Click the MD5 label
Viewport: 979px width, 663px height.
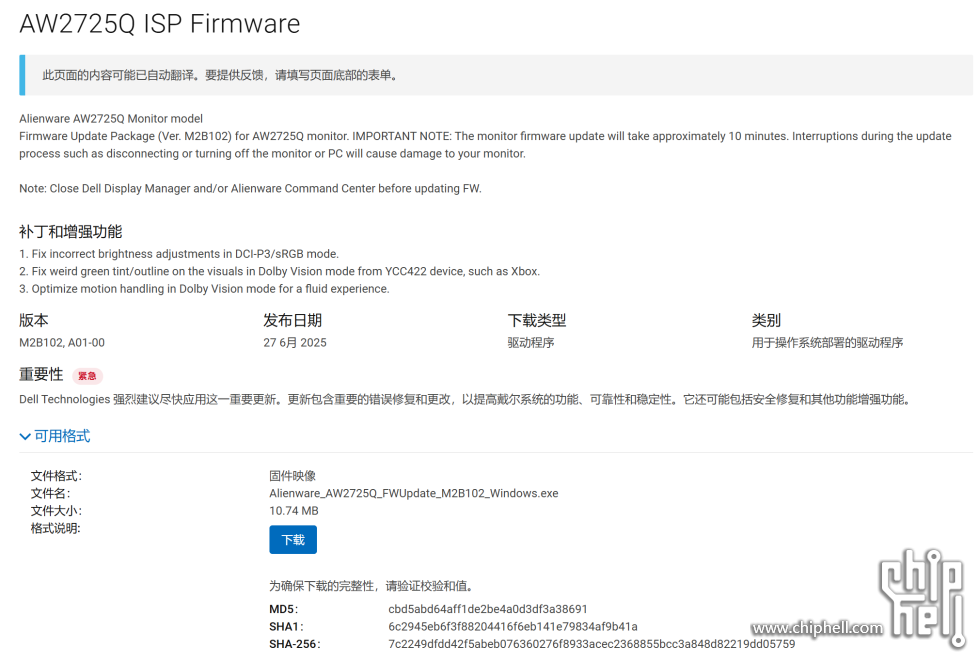283,609
